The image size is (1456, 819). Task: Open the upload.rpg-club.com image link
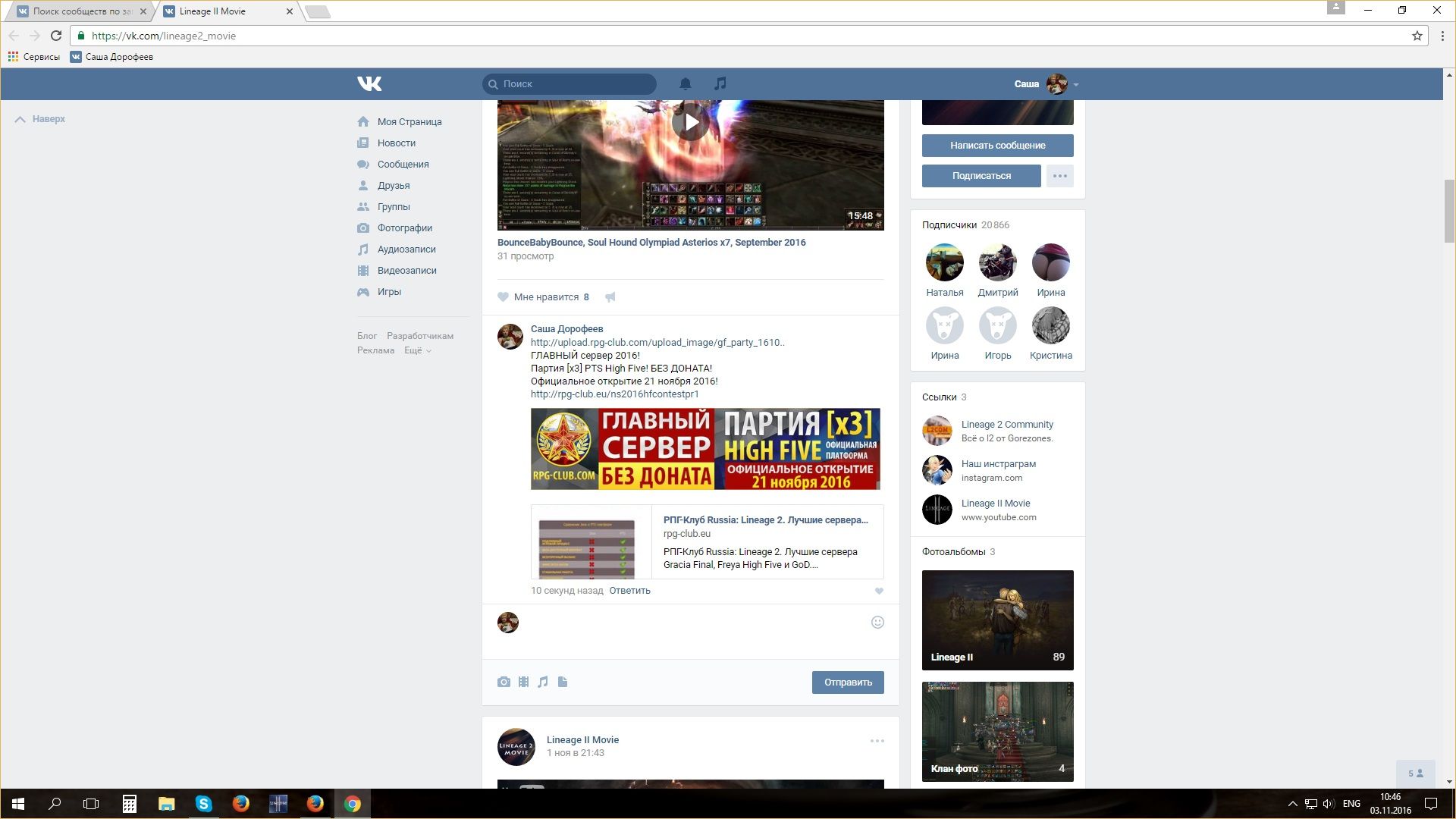pyautogui.click(x=657, y=343)
